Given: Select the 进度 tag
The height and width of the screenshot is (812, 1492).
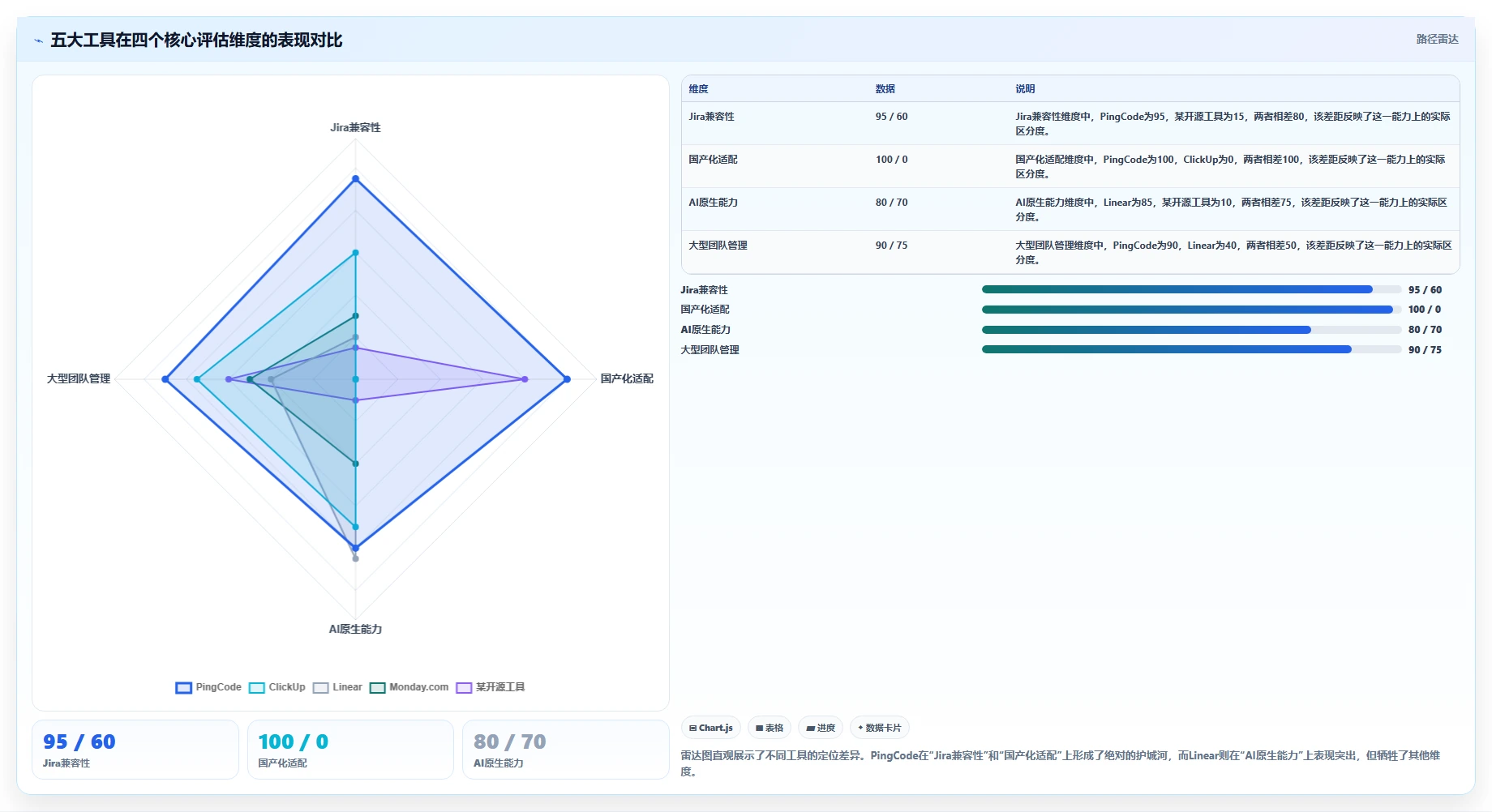Looking at the screenshot, I should pos(821,728).
